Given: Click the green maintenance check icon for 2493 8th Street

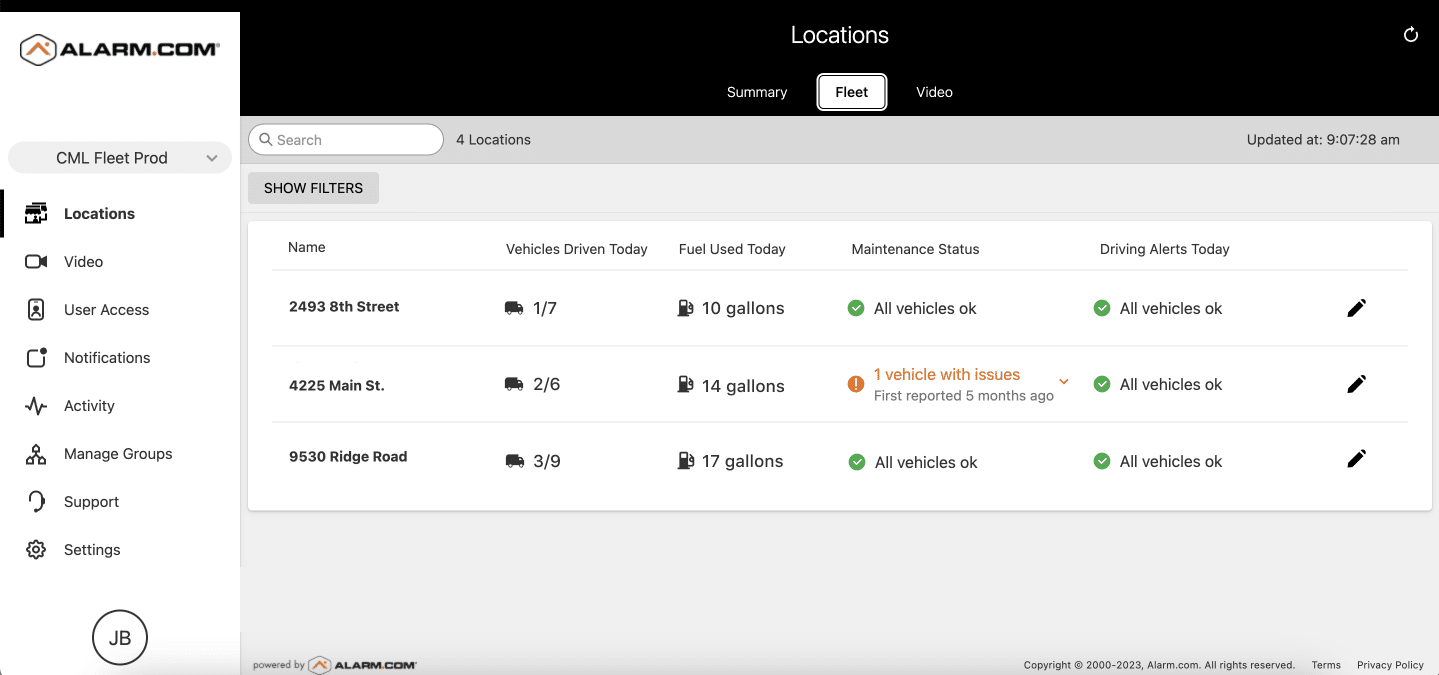Looking at the screenshot, I should coord(856,308).
